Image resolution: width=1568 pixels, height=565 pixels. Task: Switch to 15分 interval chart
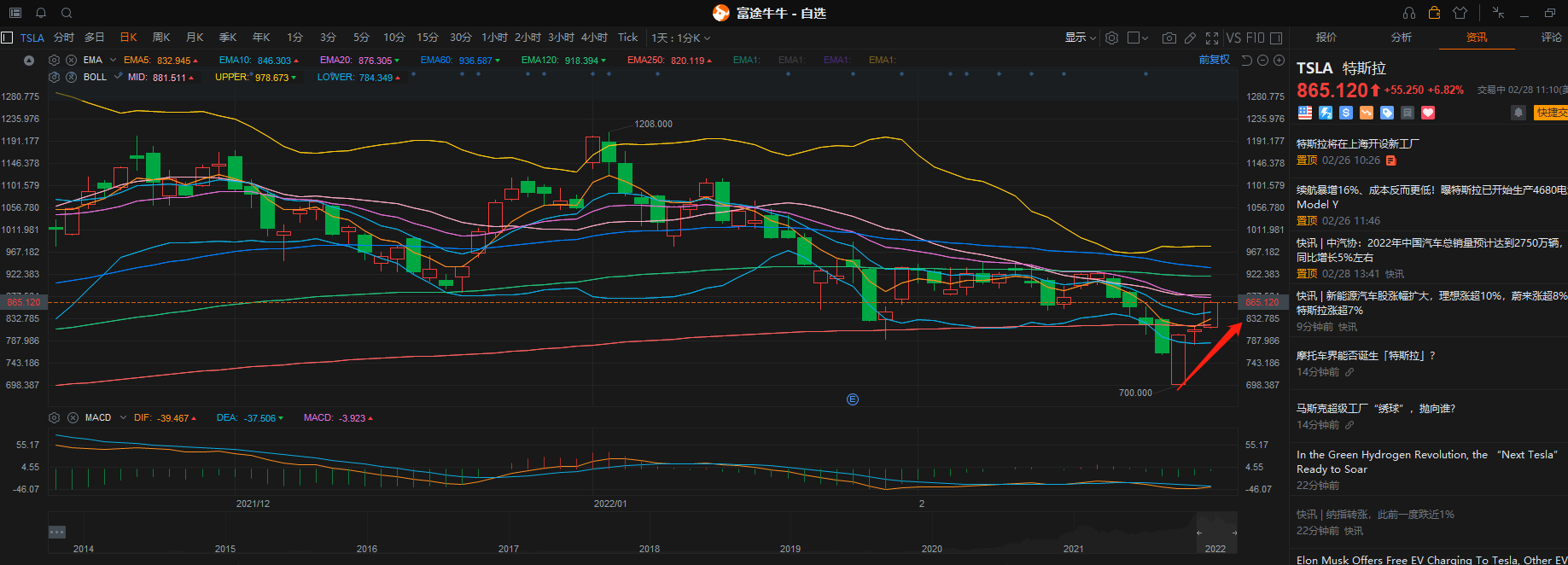pyautogui.click(x=428, y=38)
